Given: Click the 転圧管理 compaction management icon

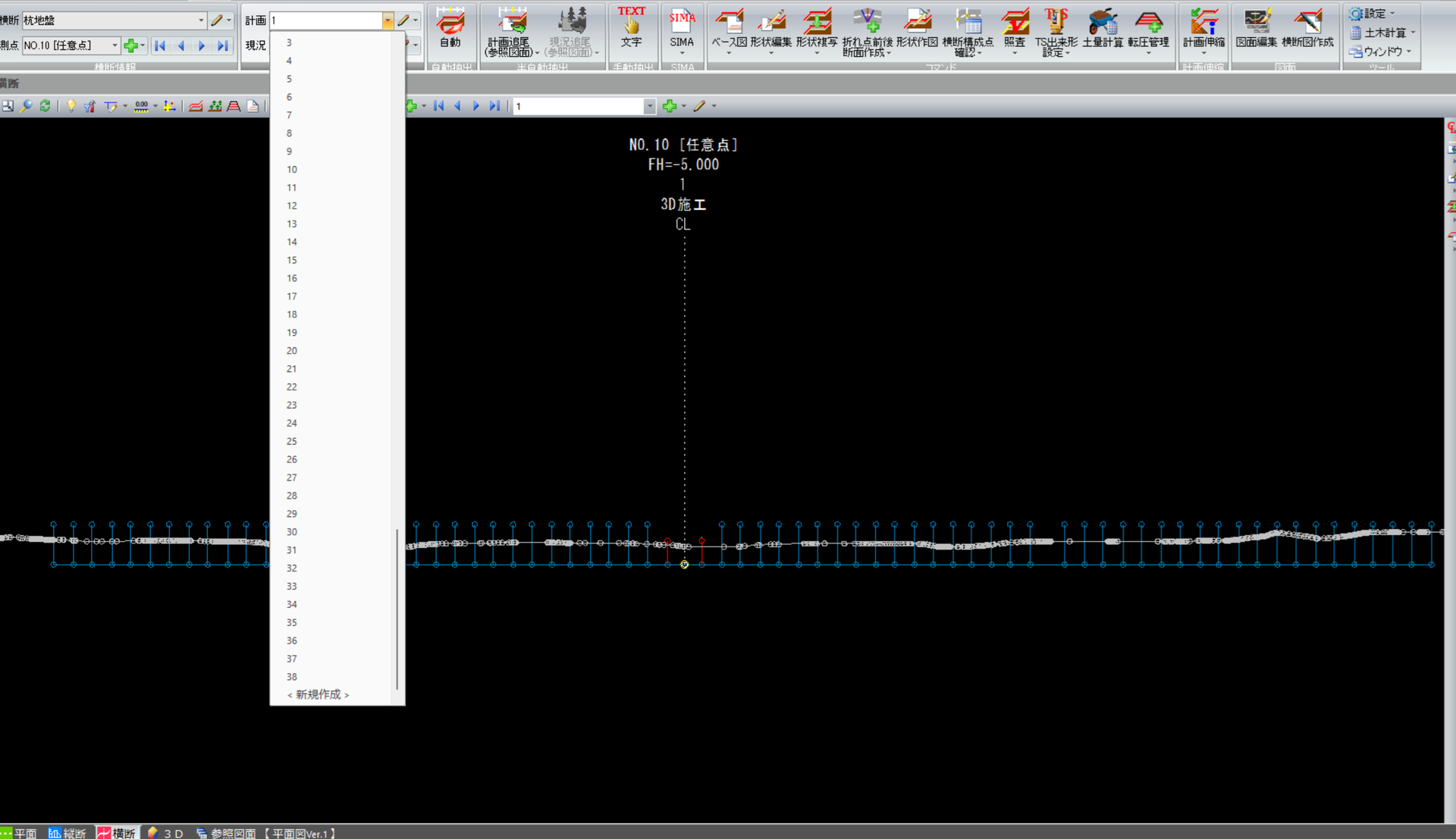Looking at the screenshot, I should [1148, 32].
